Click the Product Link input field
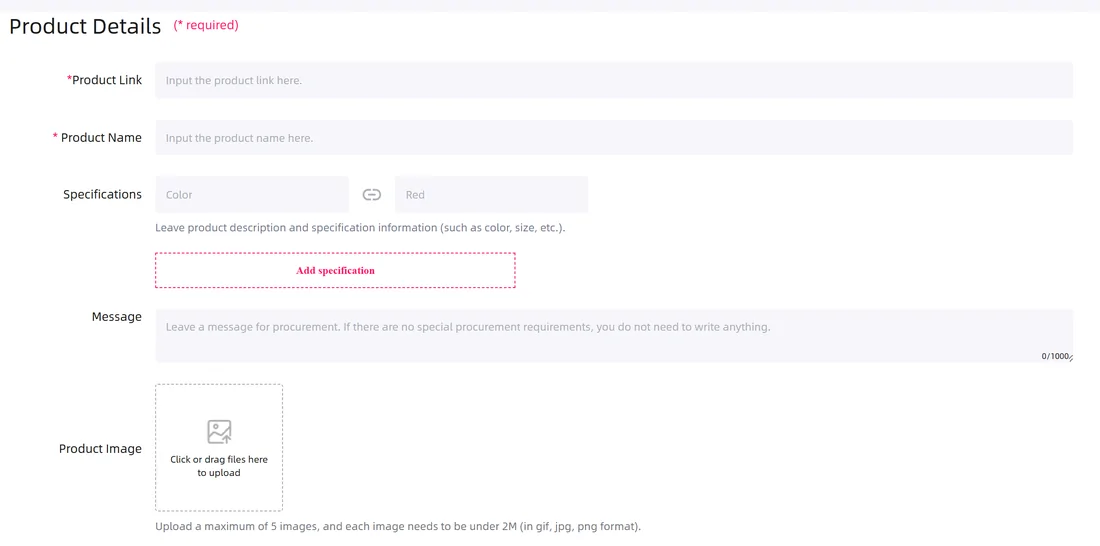The image size is (1100, 546). click(x=614, y=80)
